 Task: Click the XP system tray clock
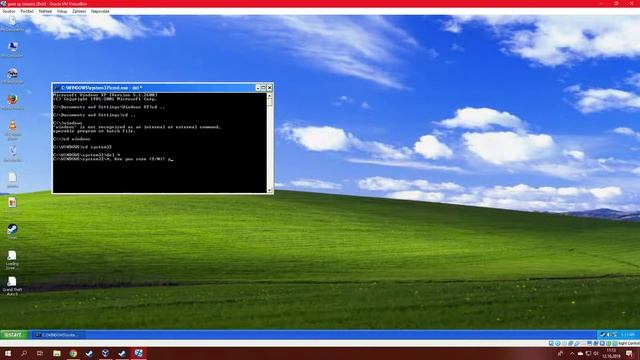628,335
